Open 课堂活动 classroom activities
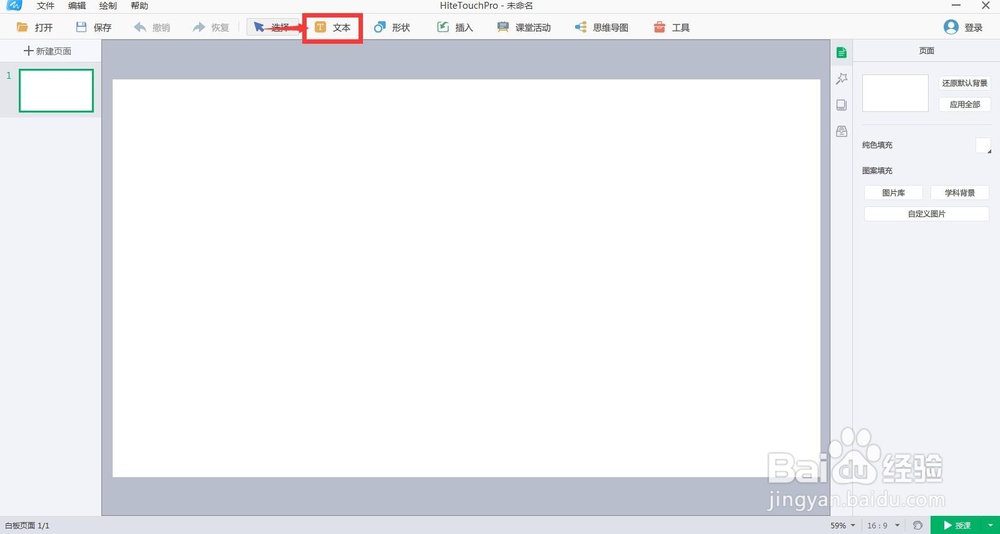Image resolution: width=1000 pixels, height=534 pixels. coord(524,27)
